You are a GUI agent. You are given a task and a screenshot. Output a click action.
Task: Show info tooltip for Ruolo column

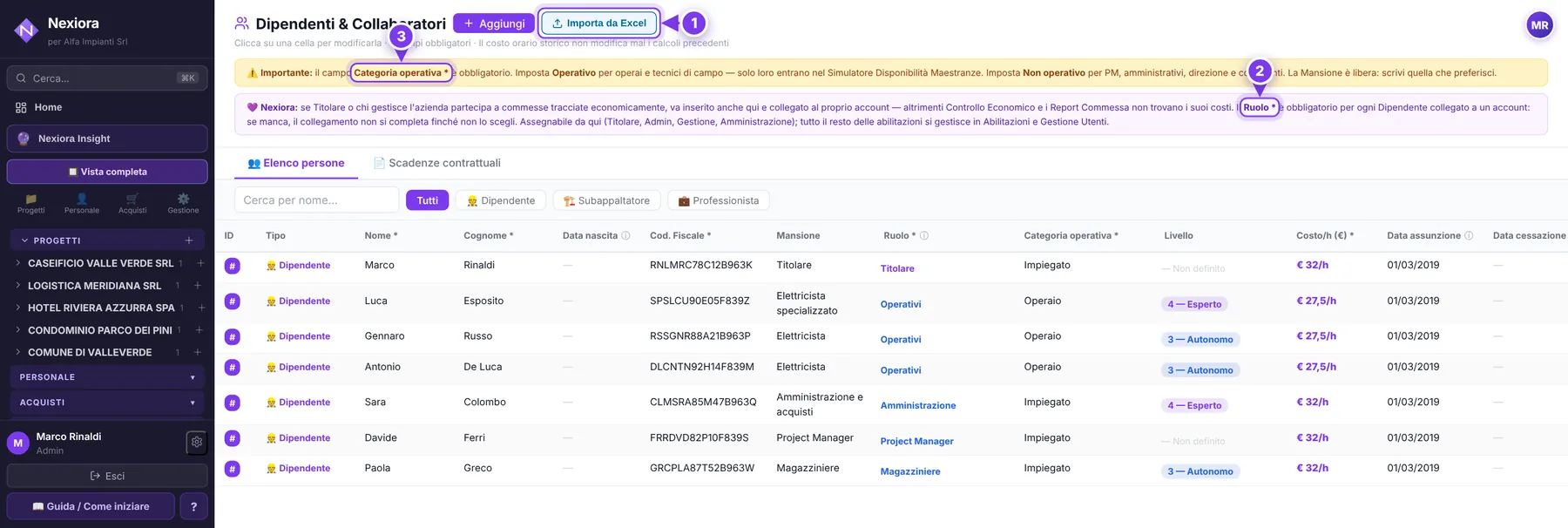[924, 236]
